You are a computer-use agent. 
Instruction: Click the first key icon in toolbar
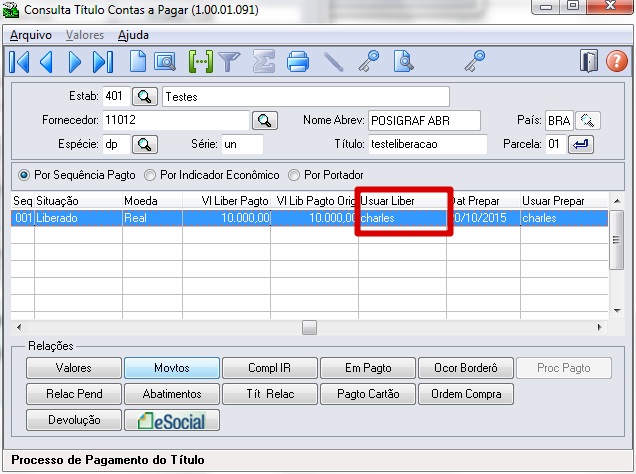tap(368, 61)
